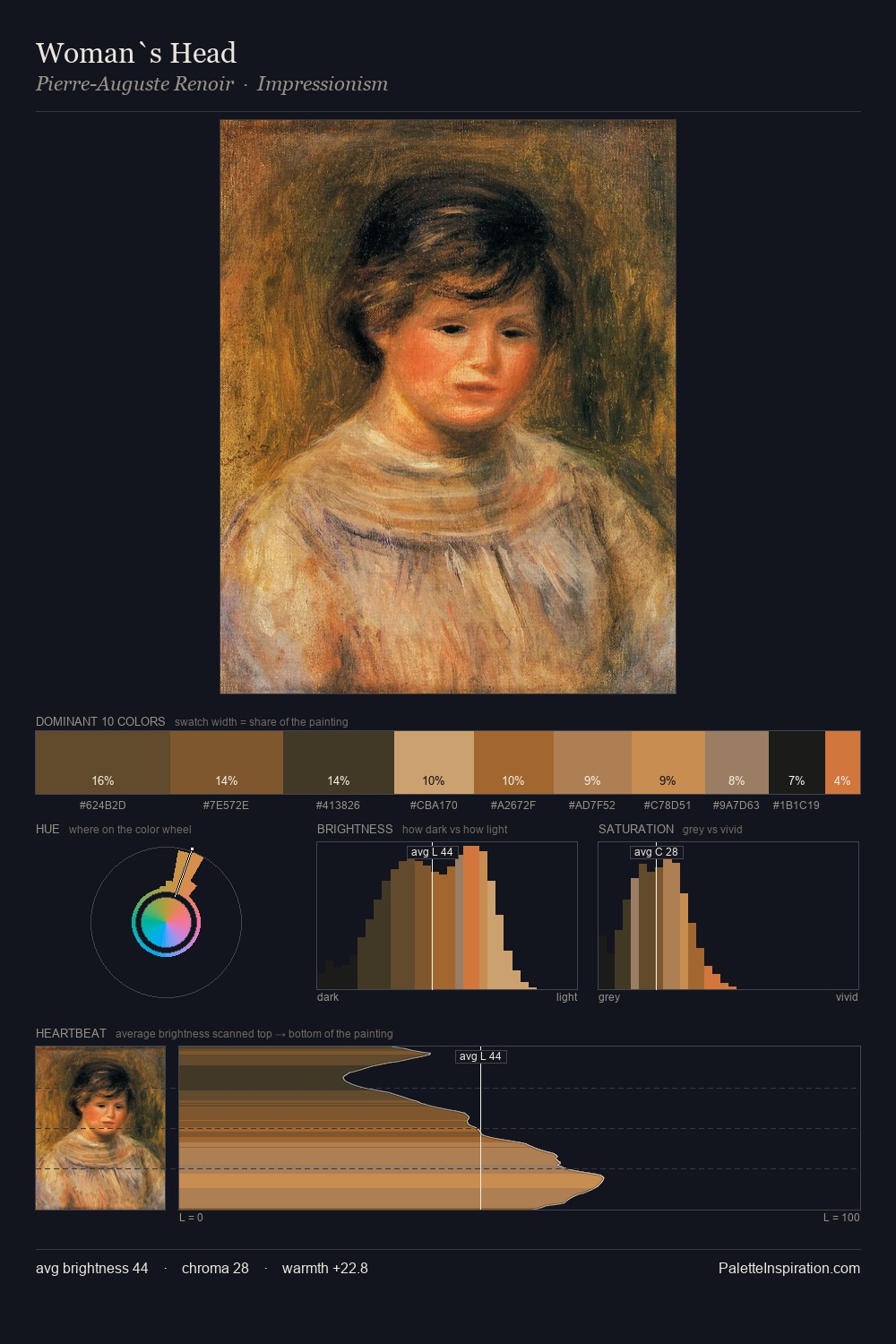Click the L = 0 axis label
This screenshot has width=896, height=1344.
(191, 1218)
